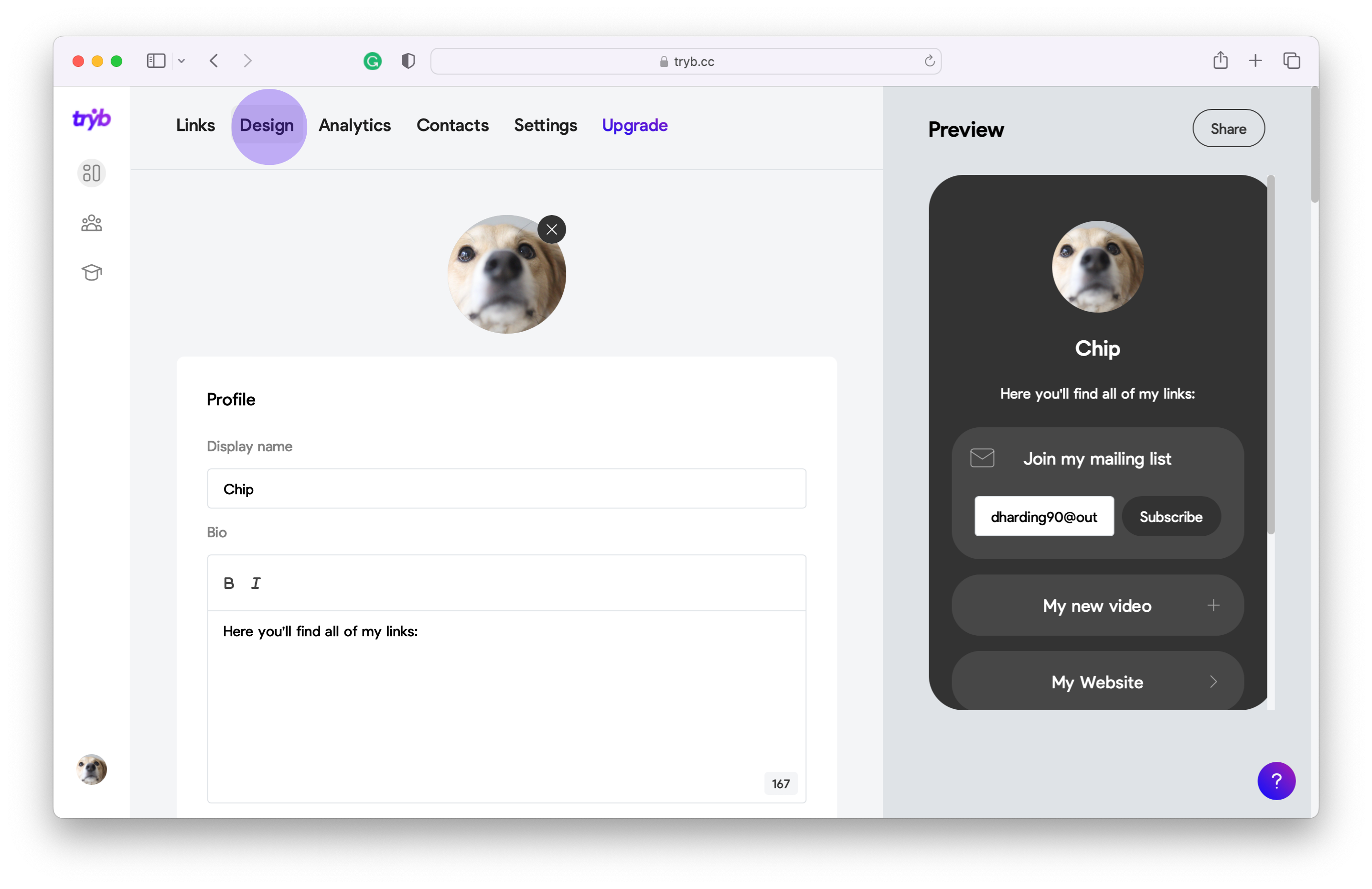This screenshot has height=889, width=1372.
Task: Click the Subscribe button in preview
Action: (1171, 517)
